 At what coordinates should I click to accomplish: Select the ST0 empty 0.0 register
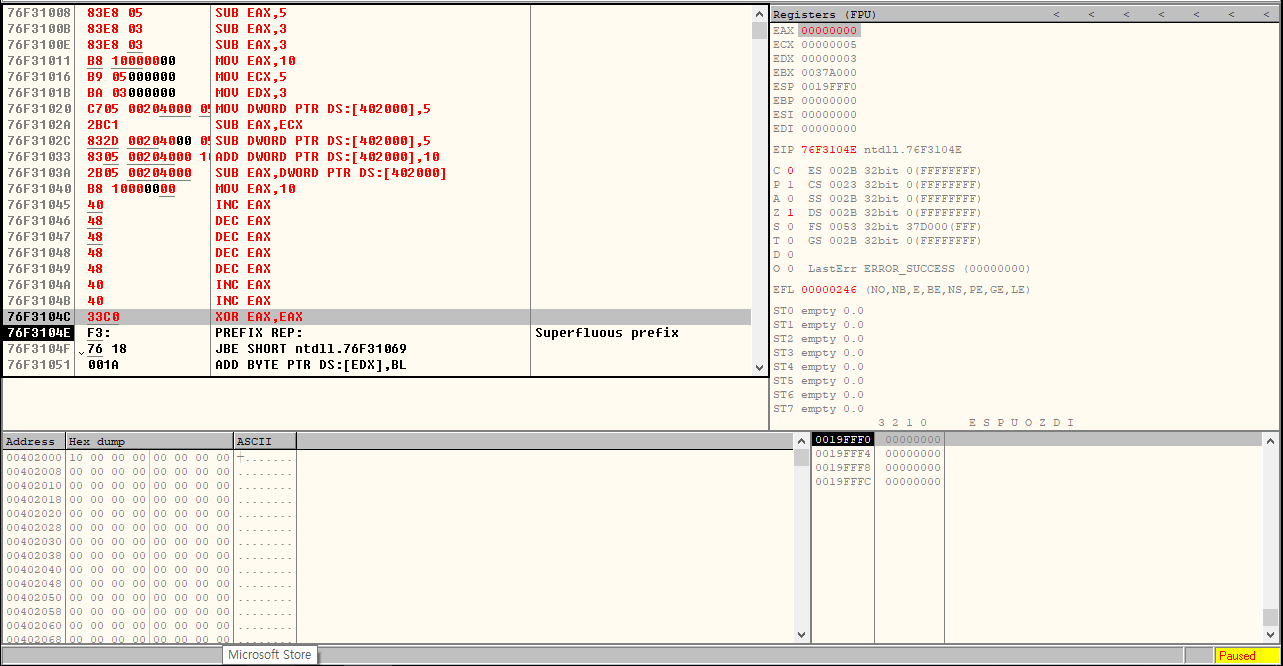click(818, 311)
